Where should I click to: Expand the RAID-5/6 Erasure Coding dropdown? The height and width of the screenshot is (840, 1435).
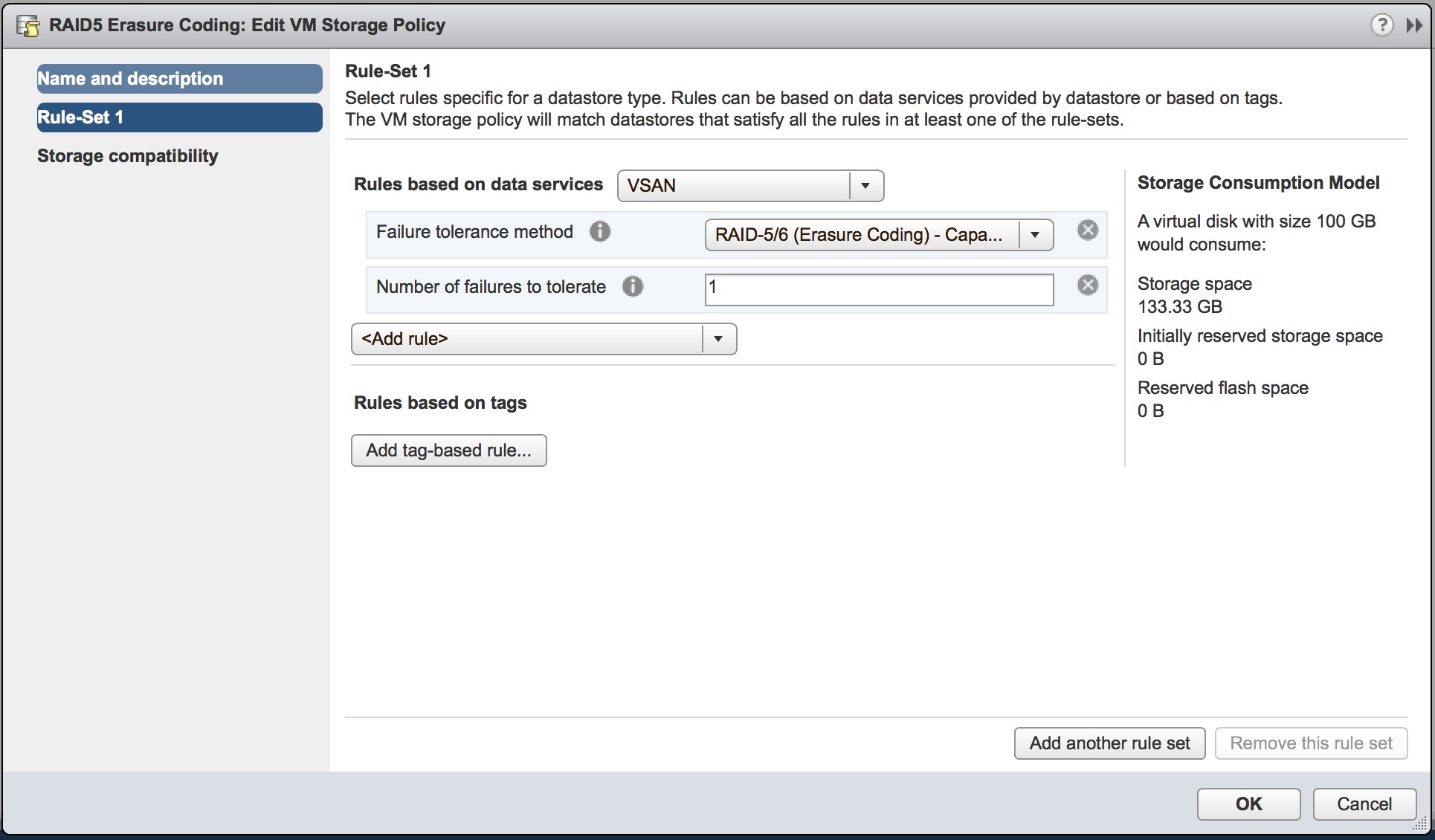1034,235
